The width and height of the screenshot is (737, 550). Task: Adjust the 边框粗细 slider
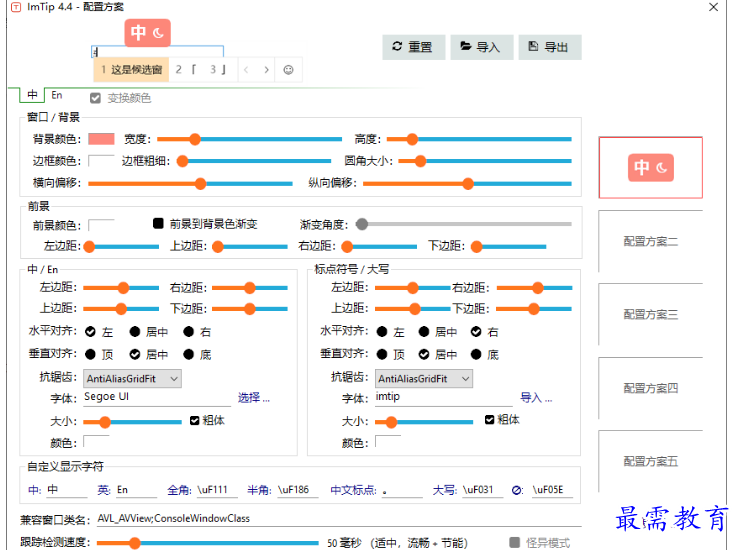coord(254,161)
